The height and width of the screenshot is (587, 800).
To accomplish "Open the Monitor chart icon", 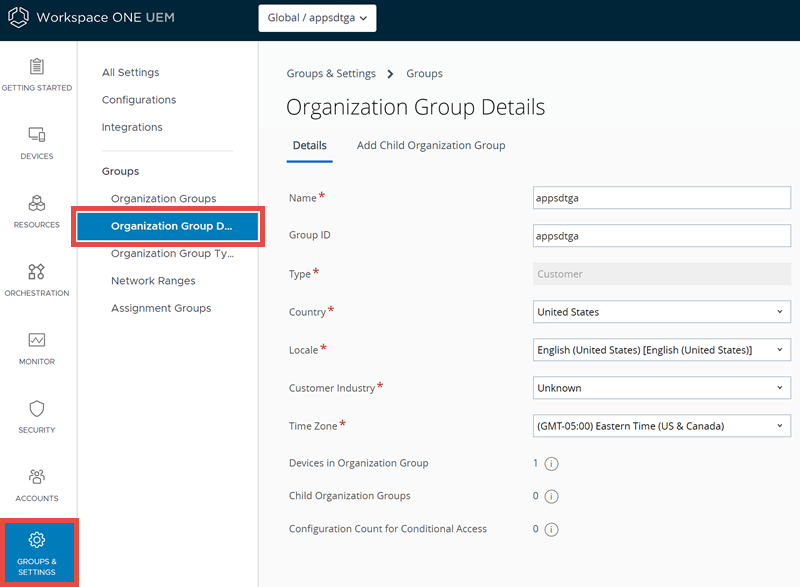I will coord(37,340).
